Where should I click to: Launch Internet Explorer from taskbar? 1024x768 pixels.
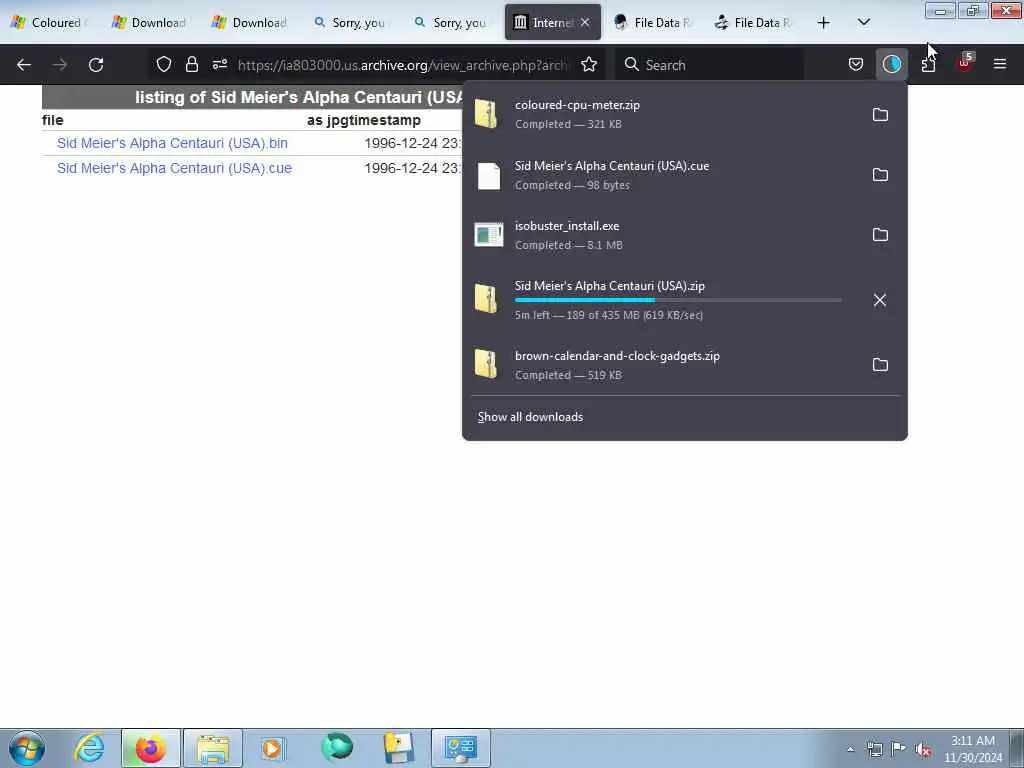[x=89, y=748]
